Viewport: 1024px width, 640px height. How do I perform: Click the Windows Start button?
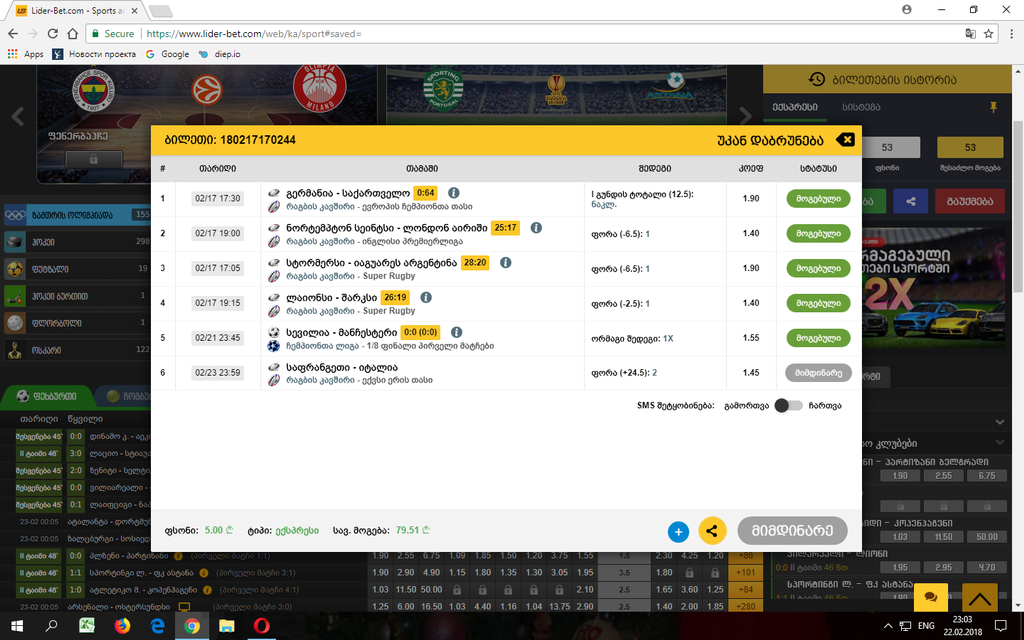(16, 626)
